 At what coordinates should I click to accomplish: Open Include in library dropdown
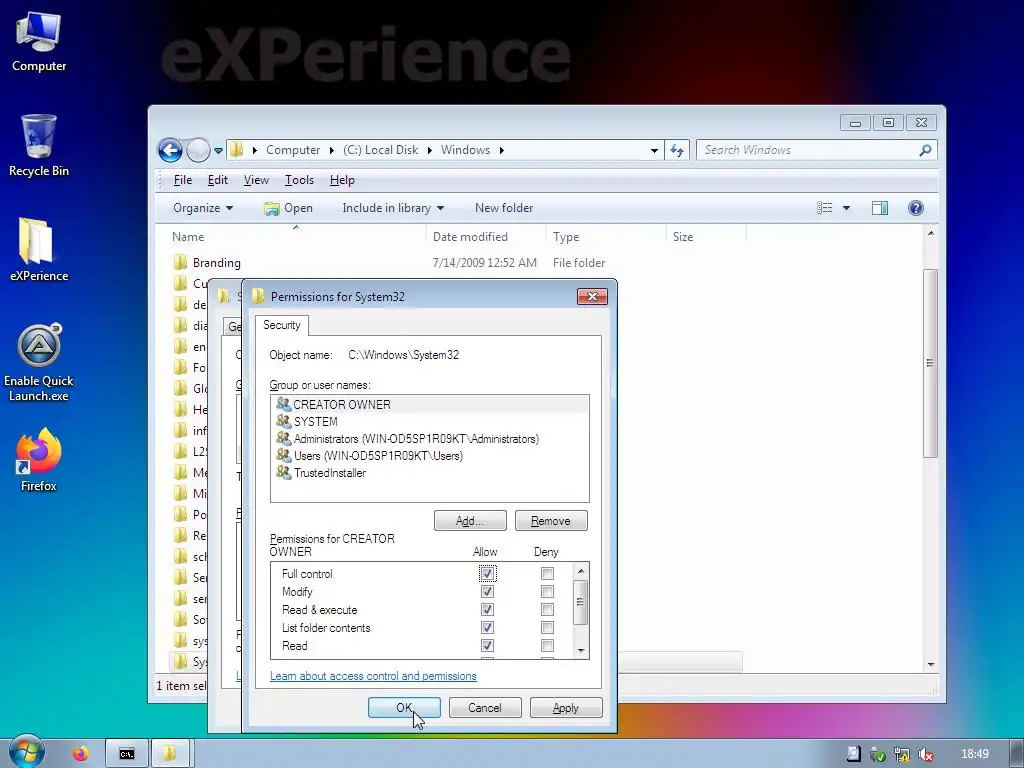(x=393, y=208)
